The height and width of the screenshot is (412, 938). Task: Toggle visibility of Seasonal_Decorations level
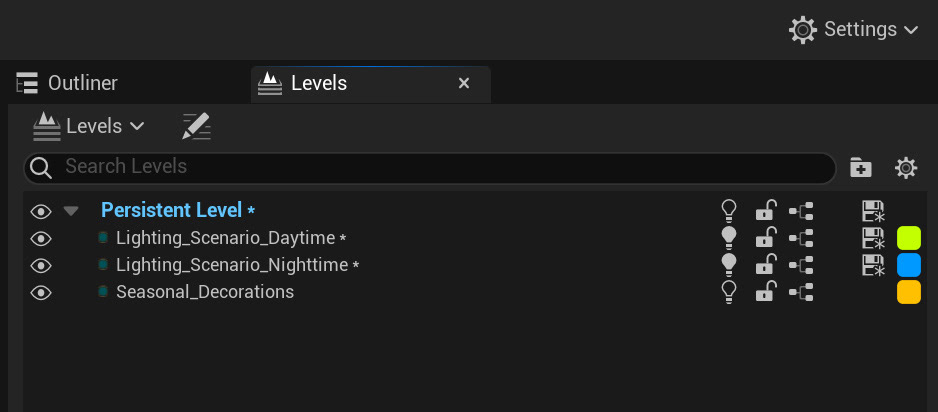[41, 292]
